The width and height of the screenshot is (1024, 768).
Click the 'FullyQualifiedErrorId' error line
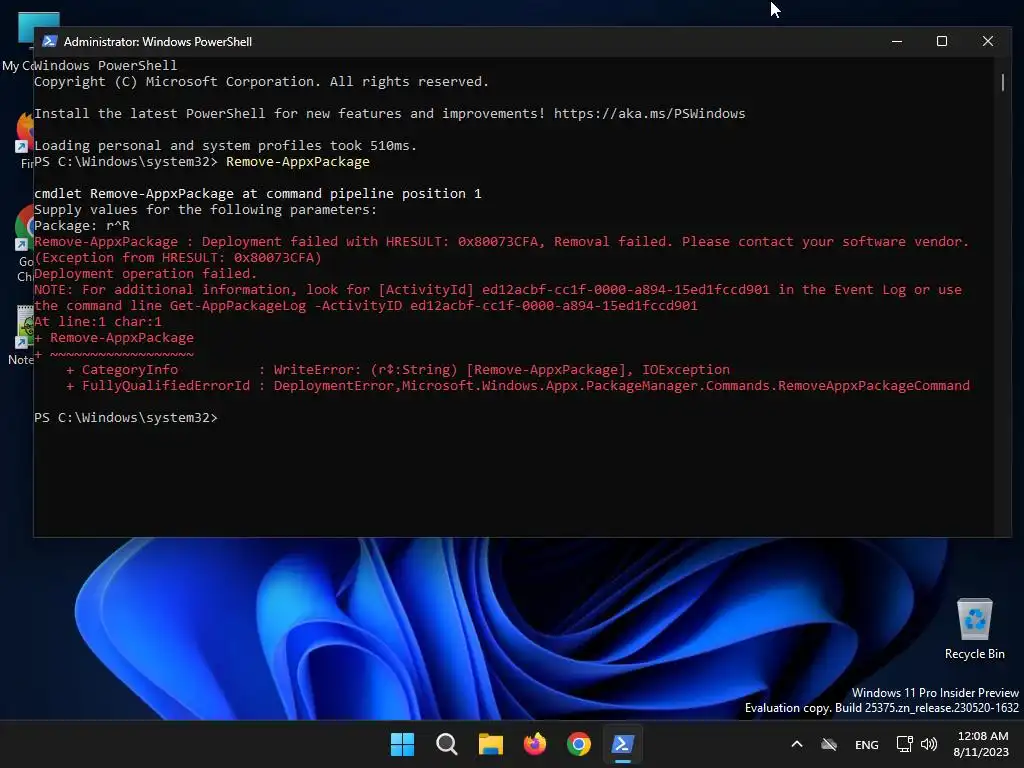pos(518,385)
